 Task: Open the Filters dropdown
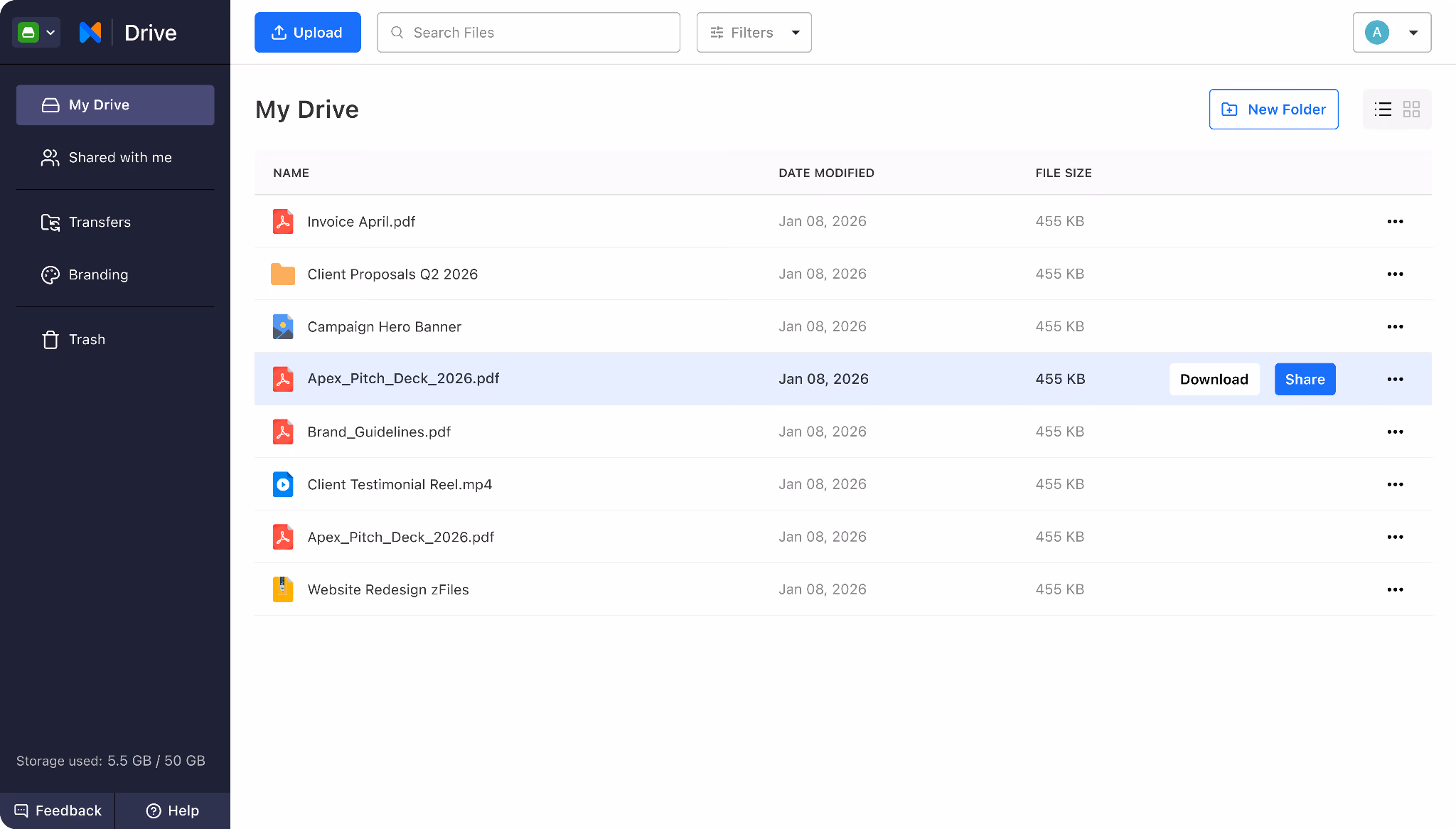(x=754, y=33)
